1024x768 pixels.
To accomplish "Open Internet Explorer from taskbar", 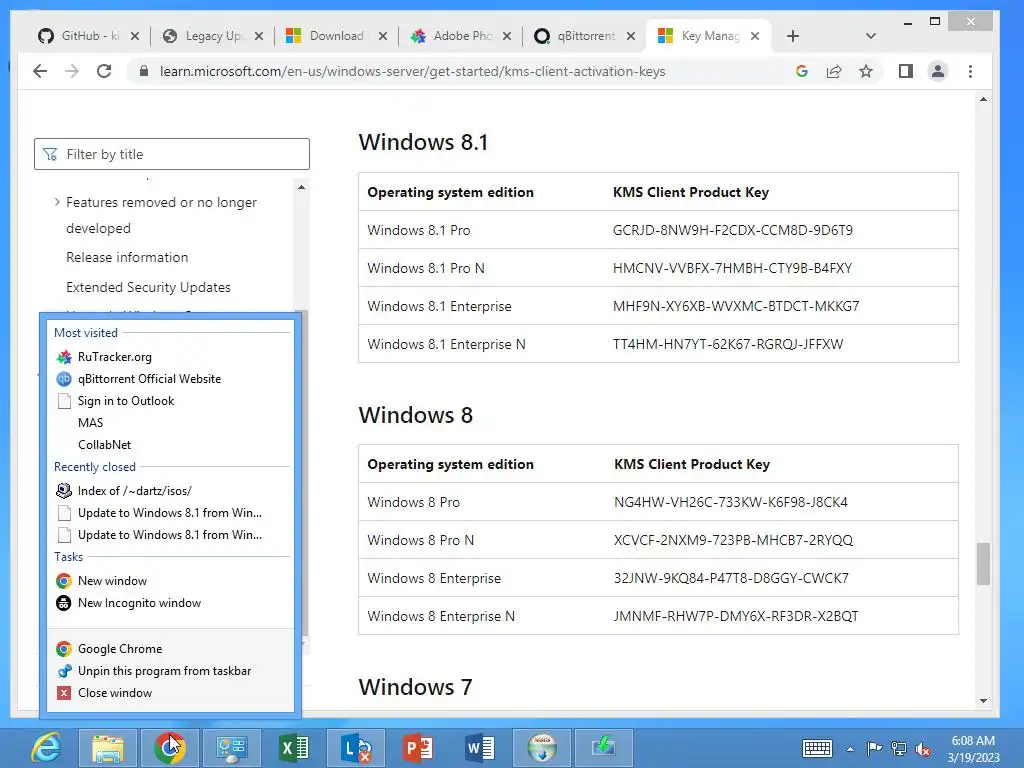I will (x=46, y=748).
